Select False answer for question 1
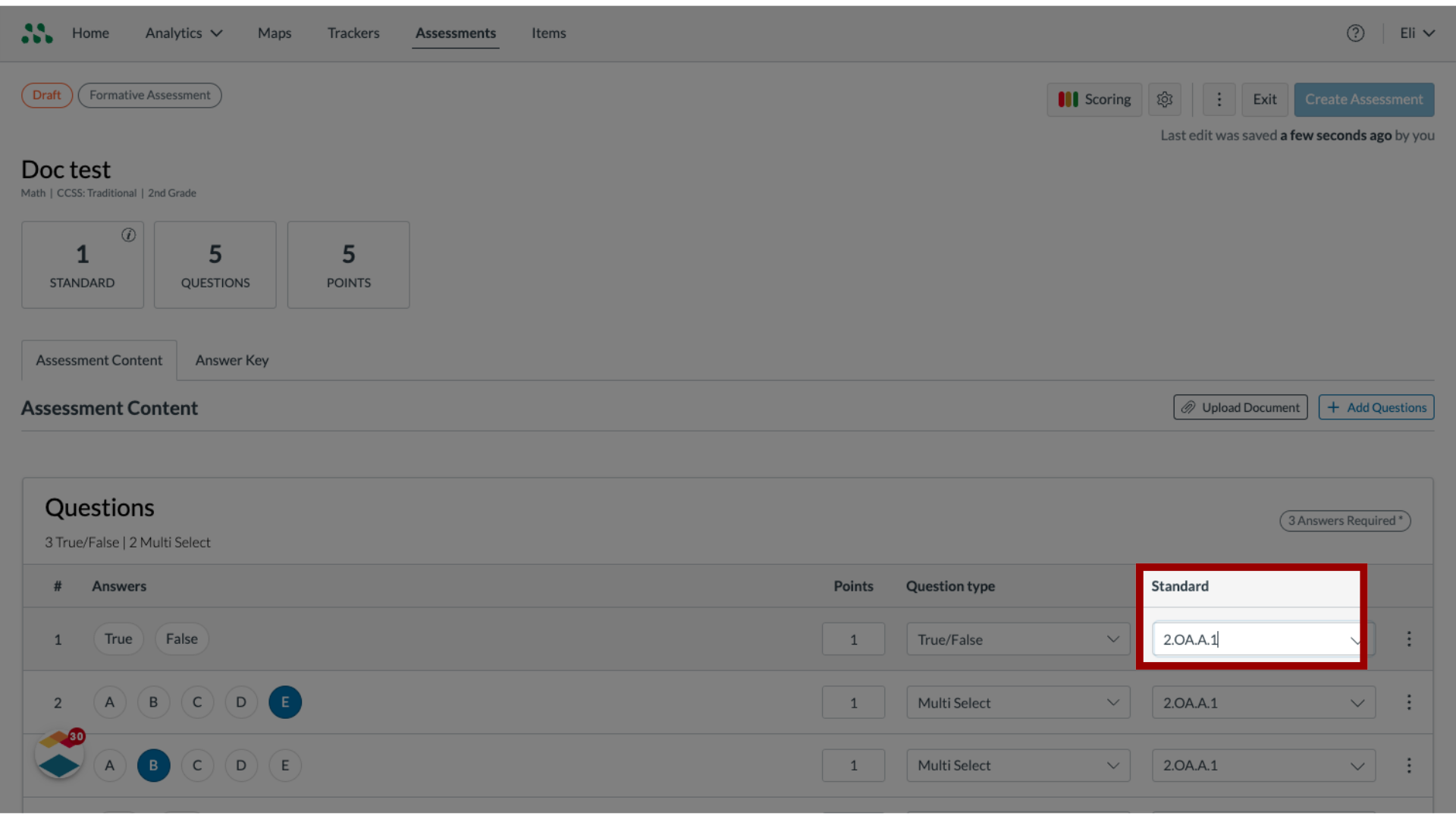The image size is (1456, 819). pos(182,639)
